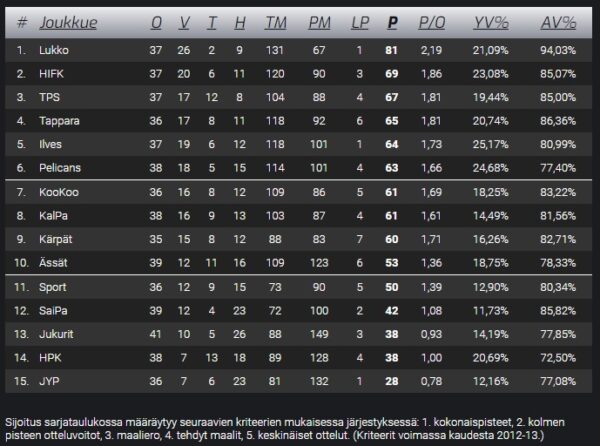Select Jukurit in the table
The height and width of the screenshot is (446, 600).
(58, 334)
